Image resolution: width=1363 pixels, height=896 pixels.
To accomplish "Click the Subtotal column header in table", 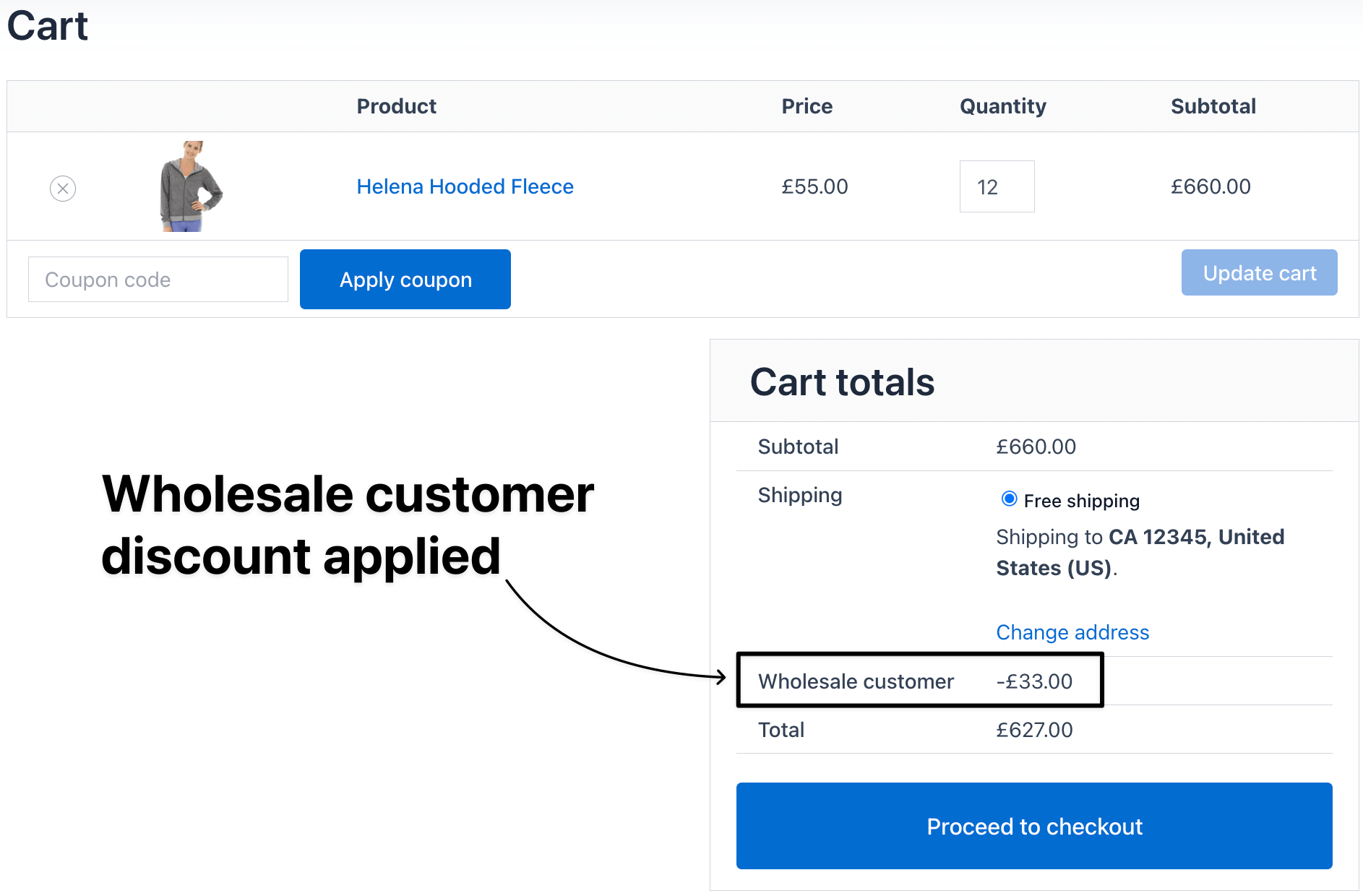I will [x=1213, y=106].
